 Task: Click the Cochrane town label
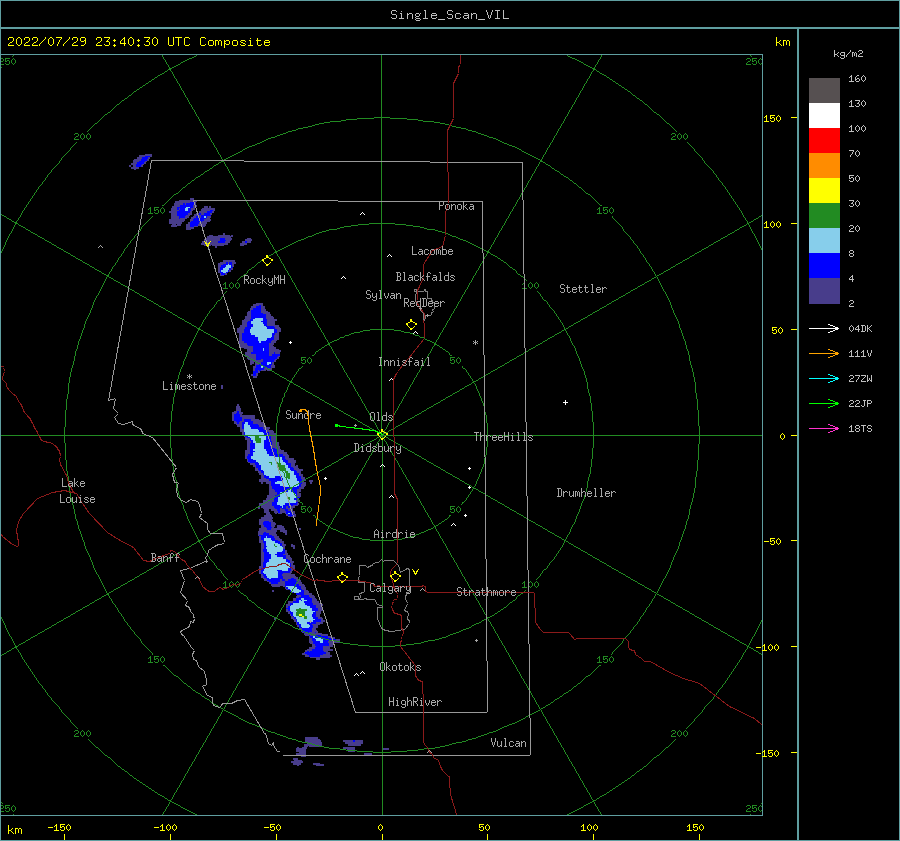327,559
